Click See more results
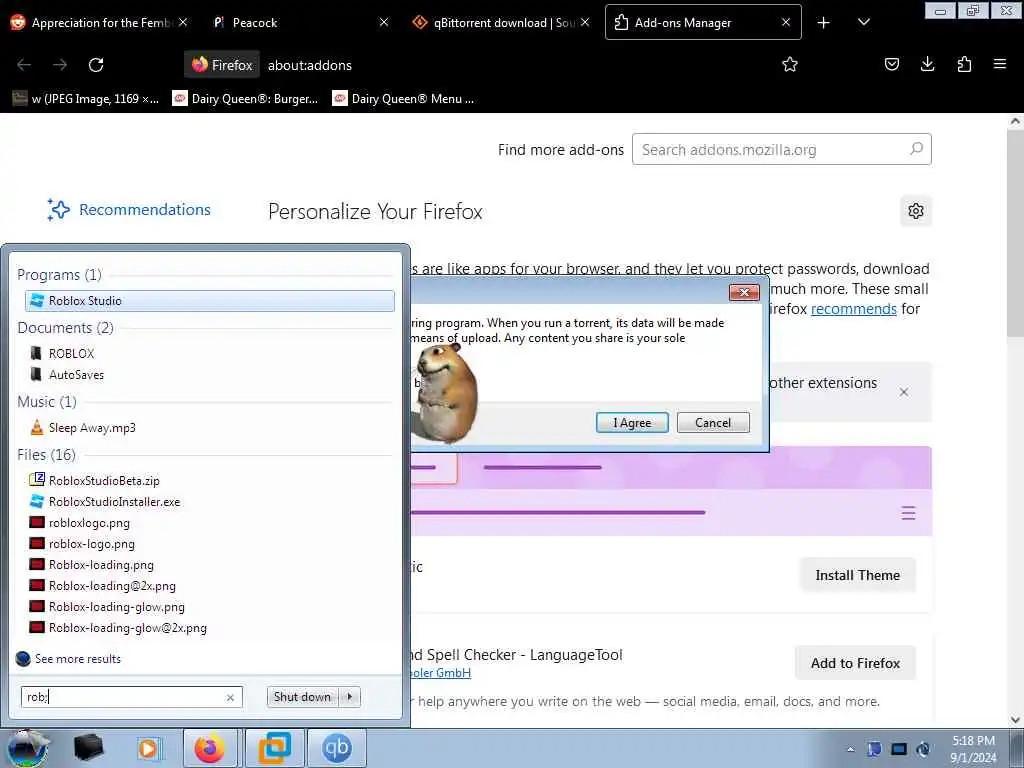The height and width of the screenshot is (768, 1024). tap(69, 658)
